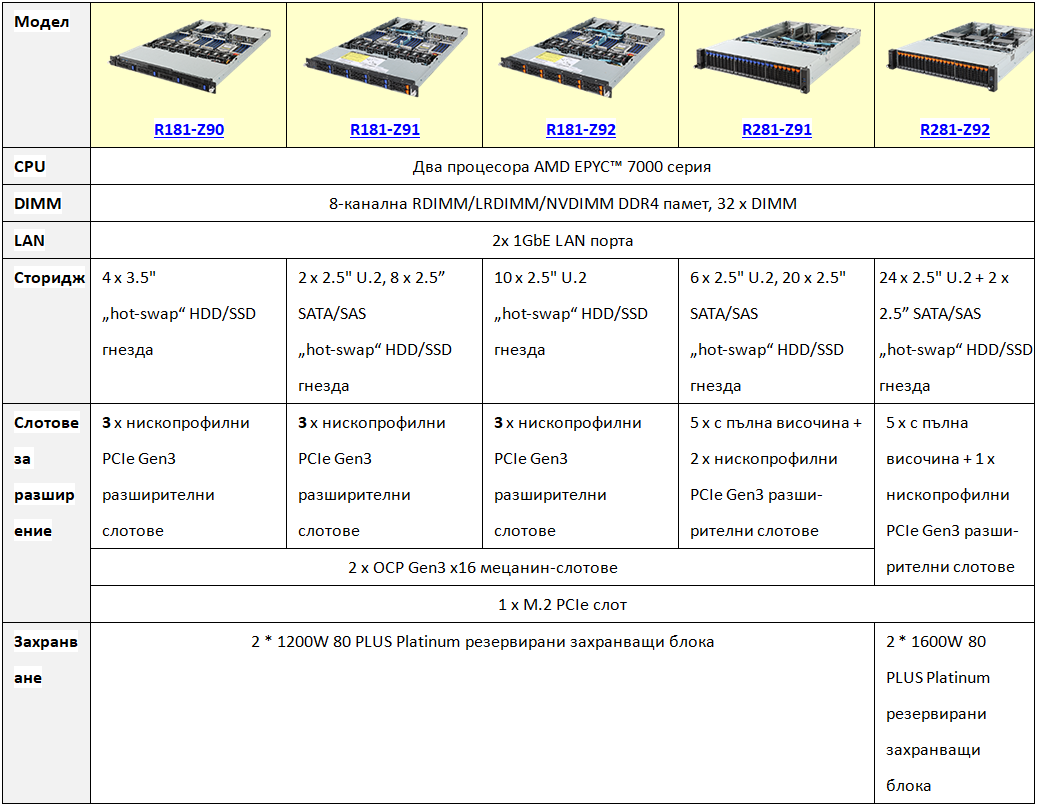Select the 'Модел' row header
1037x806 pixels.
[46, 75]
